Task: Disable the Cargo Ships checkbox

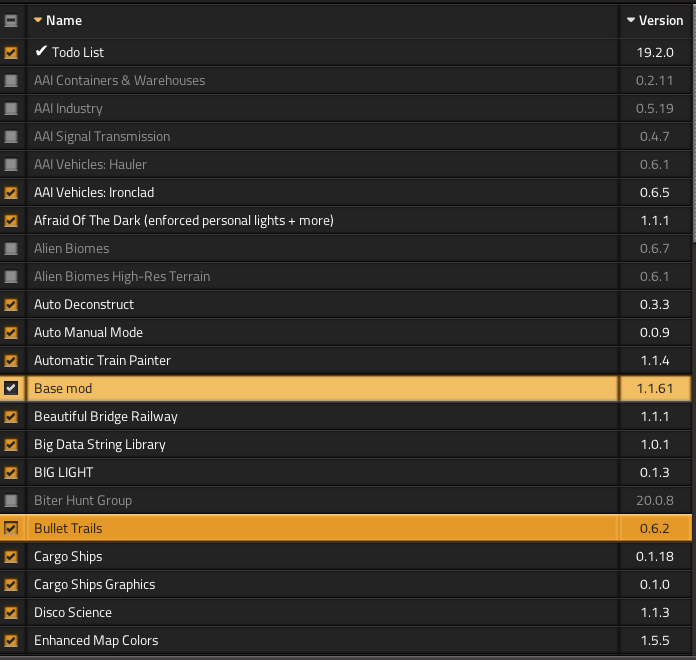Action: pos(11,556)
